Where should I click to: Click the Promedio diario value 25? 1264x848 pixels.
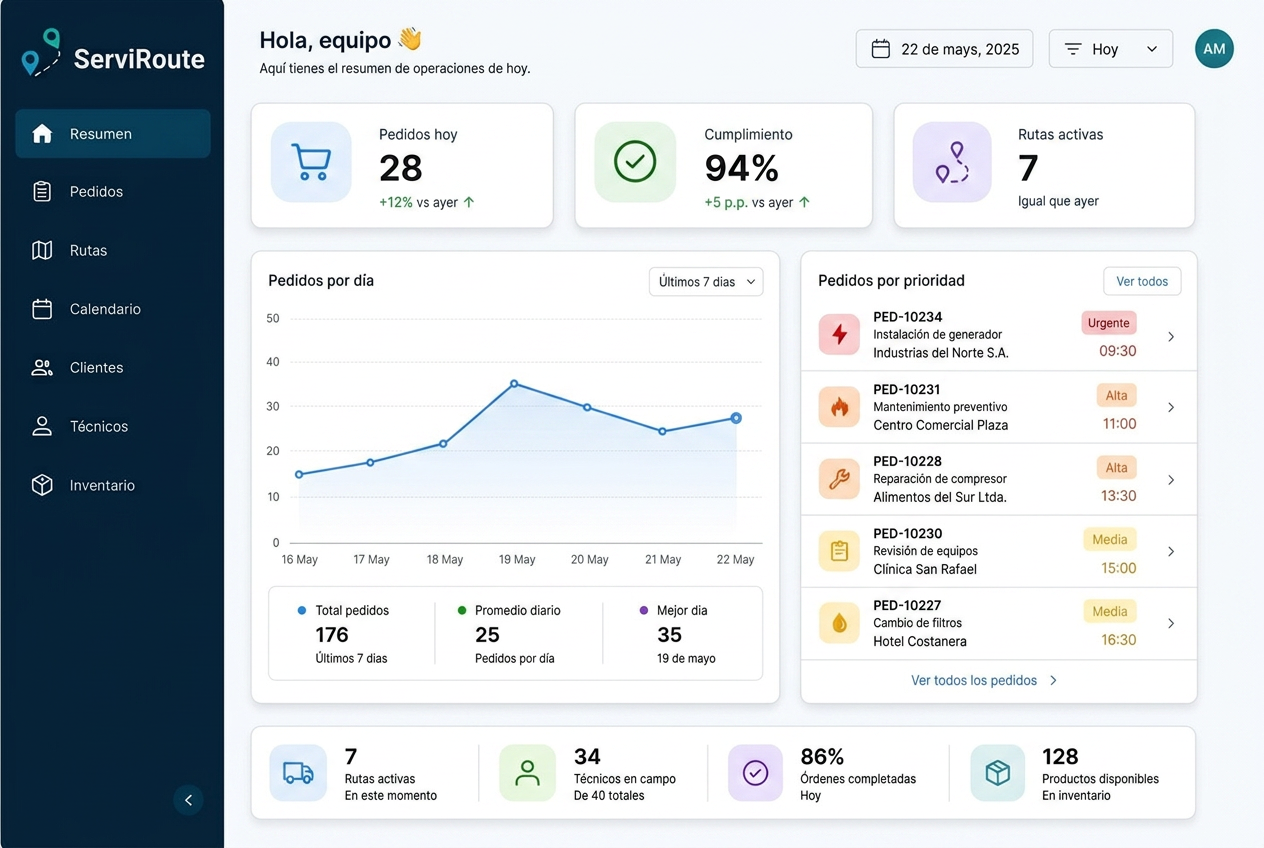pos(487,635)
